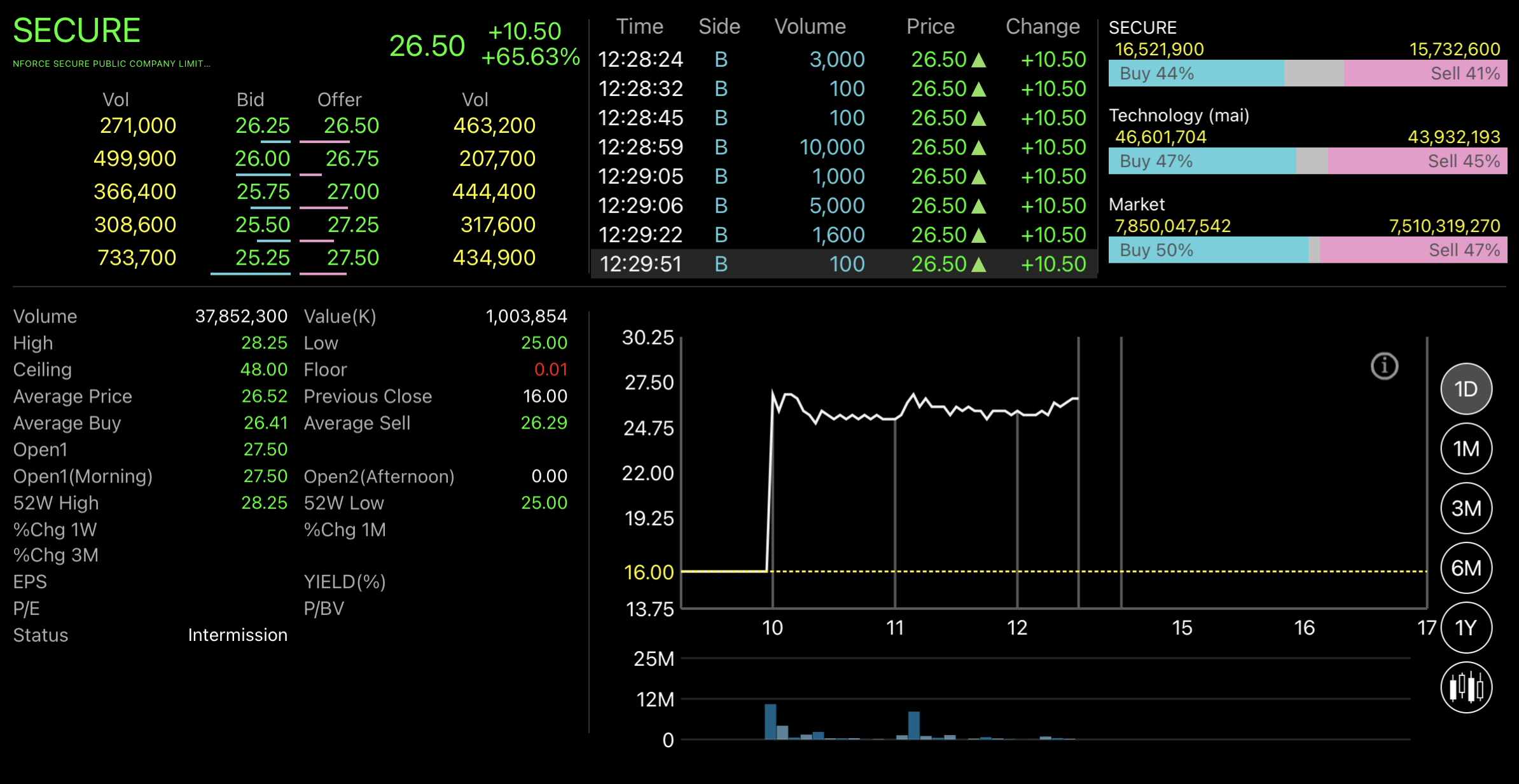Click the Average Price value 26.52

(x=265, y=396)
